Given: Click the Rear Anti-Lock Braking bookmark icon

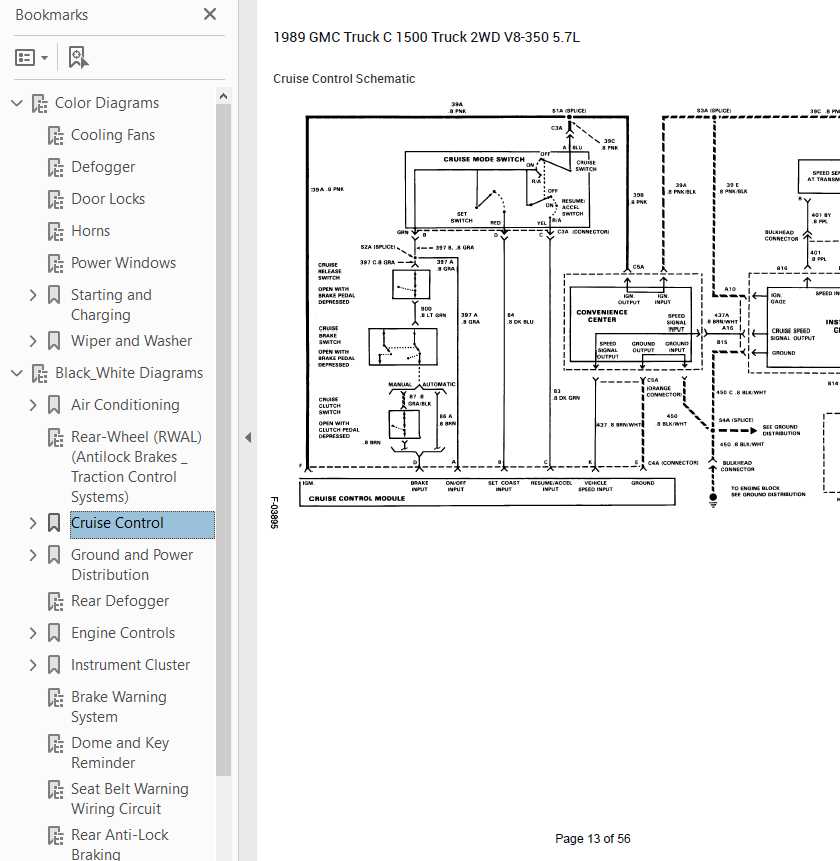Looking at the screenshot, I should [x=55, y=836].
